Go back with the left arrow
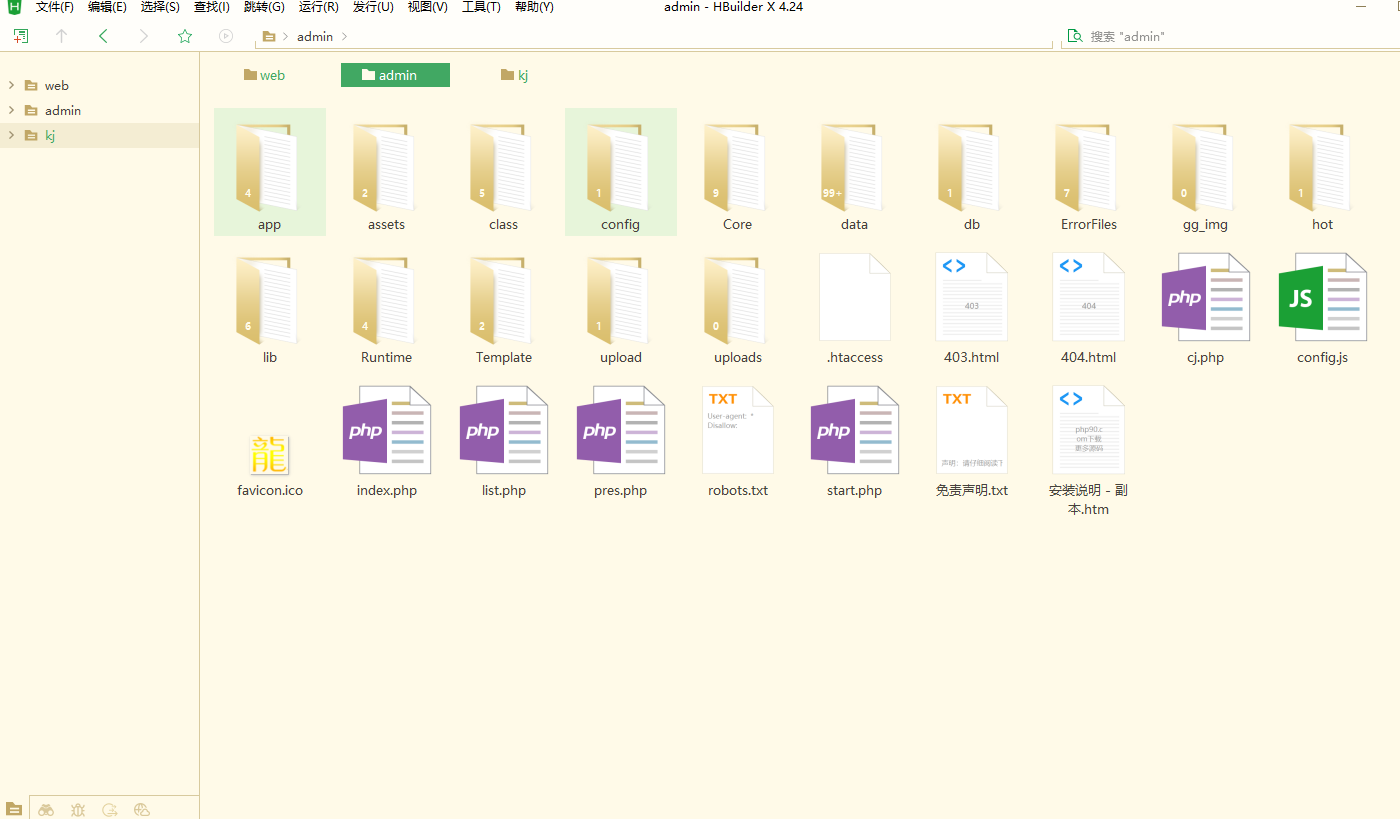This screenshot has width=1400, height=819. (103, 36)
